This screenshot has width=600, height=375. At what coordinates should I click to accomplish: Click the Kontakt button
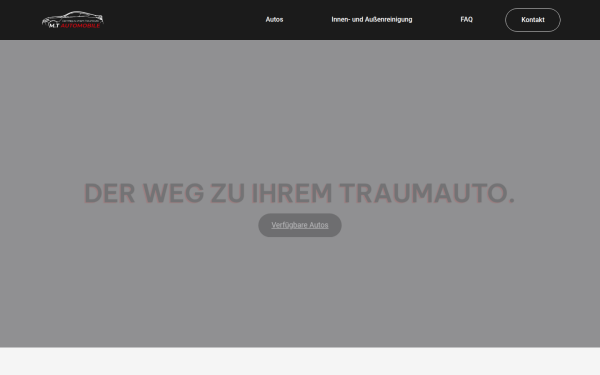533,20
